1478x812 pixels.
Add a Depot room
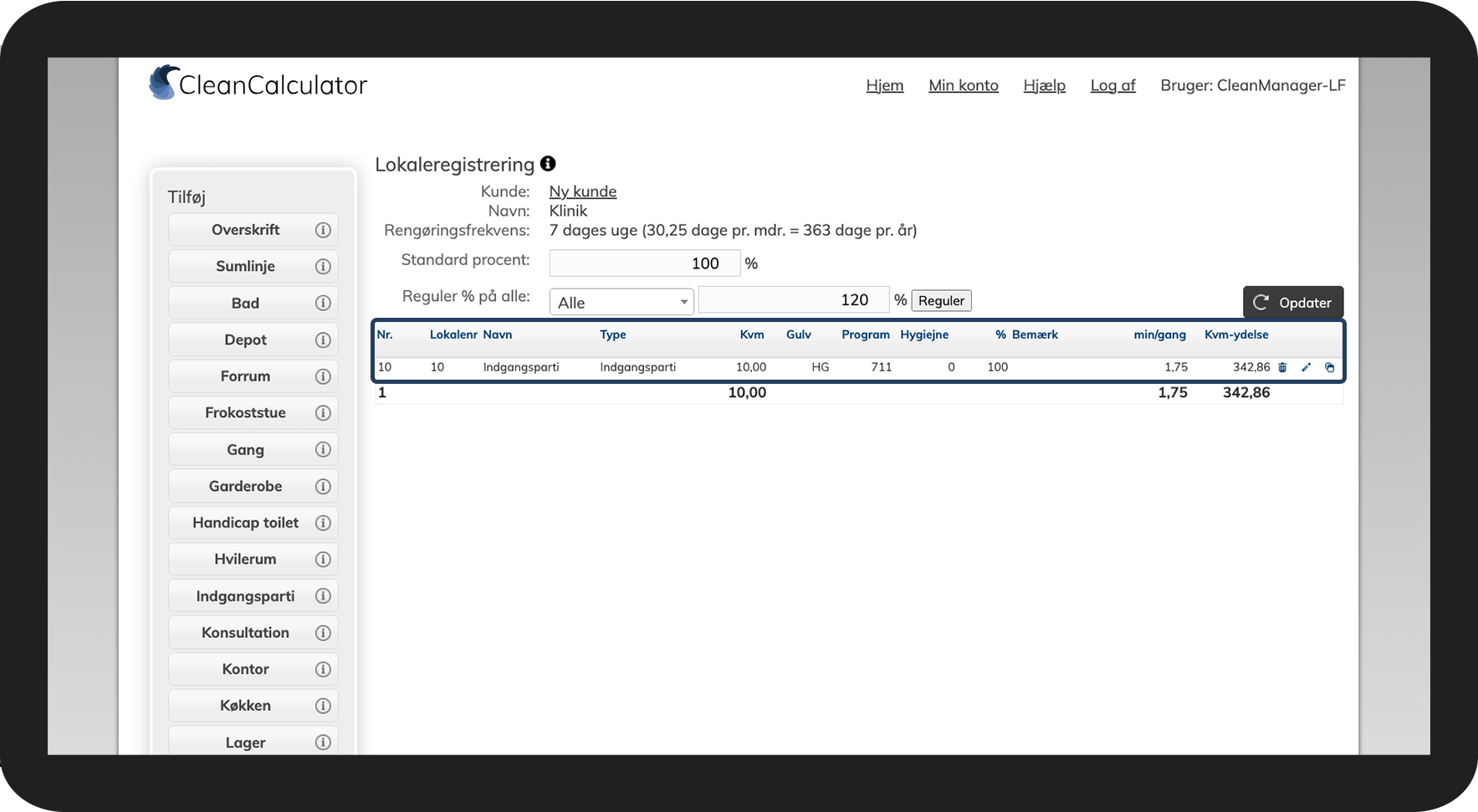pyautogui.click(x=253, y=340)
